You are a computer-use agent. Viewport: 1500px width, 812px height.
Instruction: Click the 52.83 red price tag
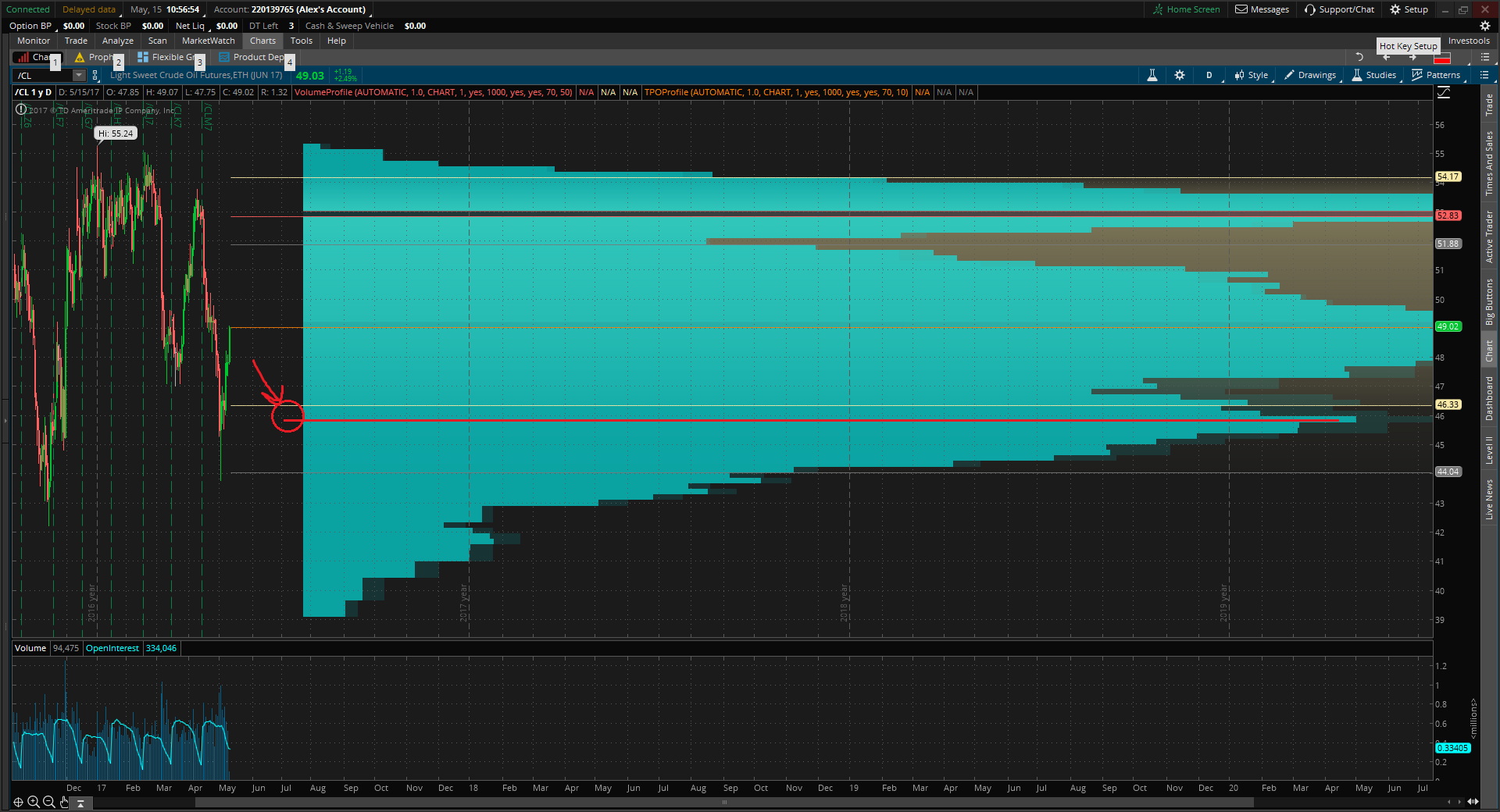click(x=1448, y=215)
